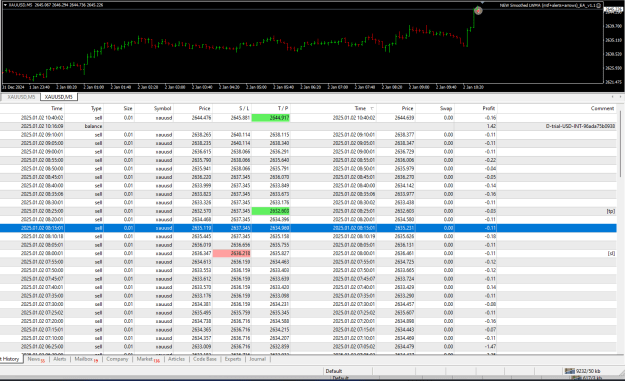This screenshot has width=625, height=381.
Task: Sort by the Type column header
Action: (x=96, y=108)
